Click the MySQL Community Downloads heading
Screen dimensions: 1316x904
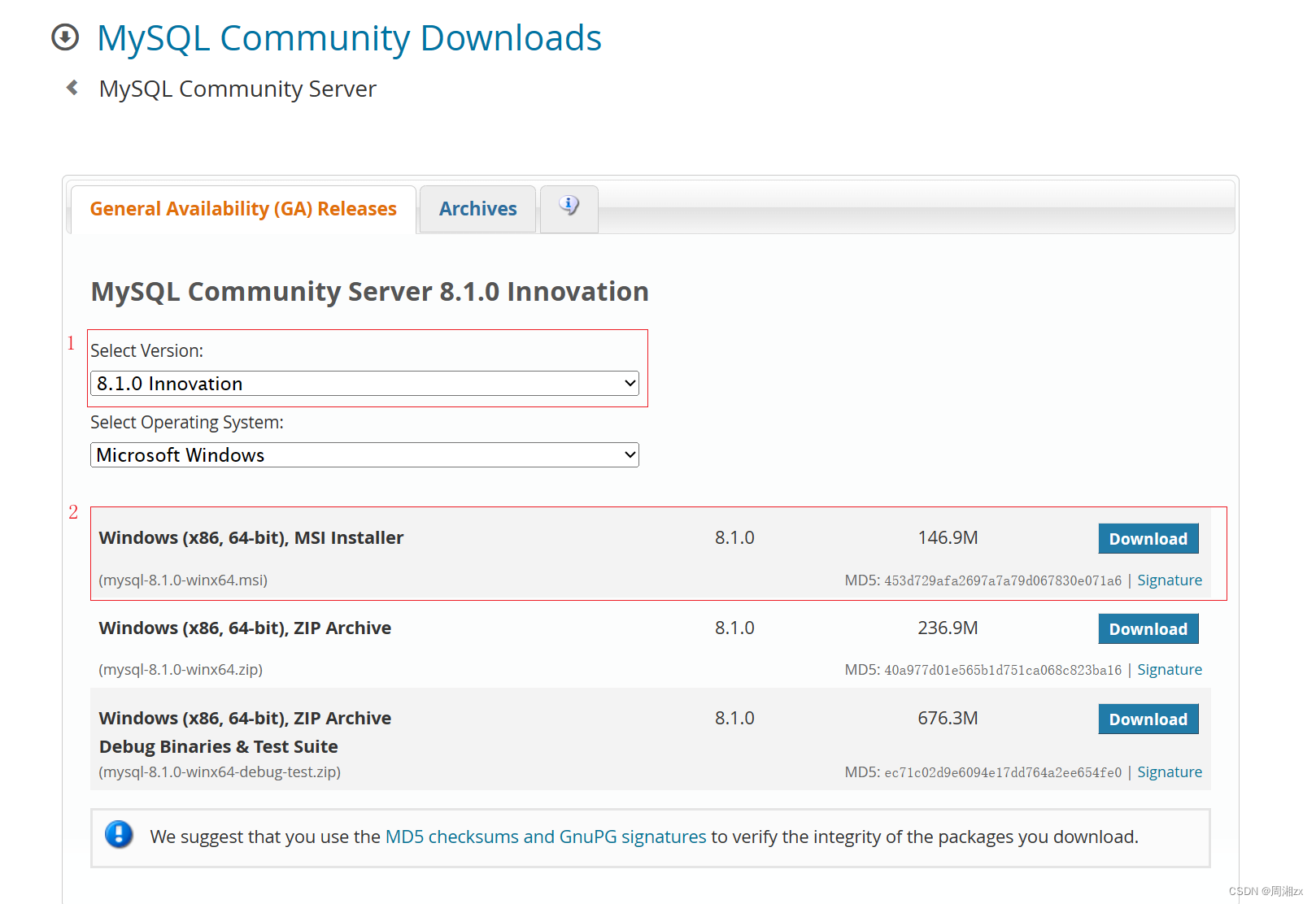tap(349, 37)
